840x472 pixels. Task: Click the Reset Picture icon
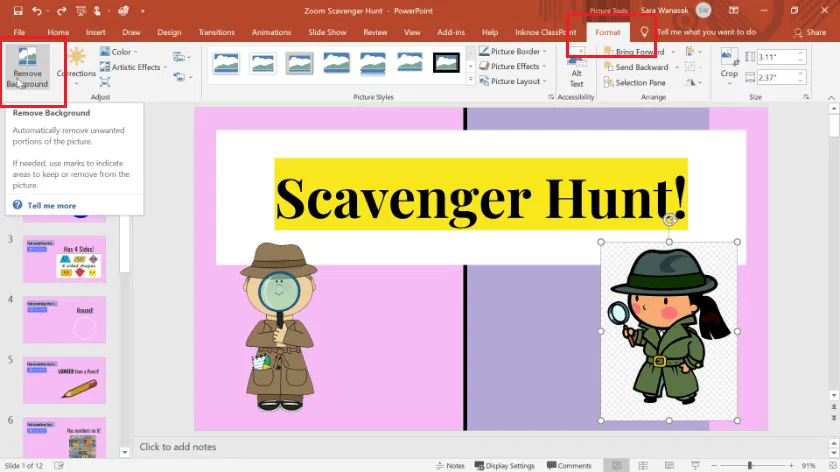coord(182,77)
